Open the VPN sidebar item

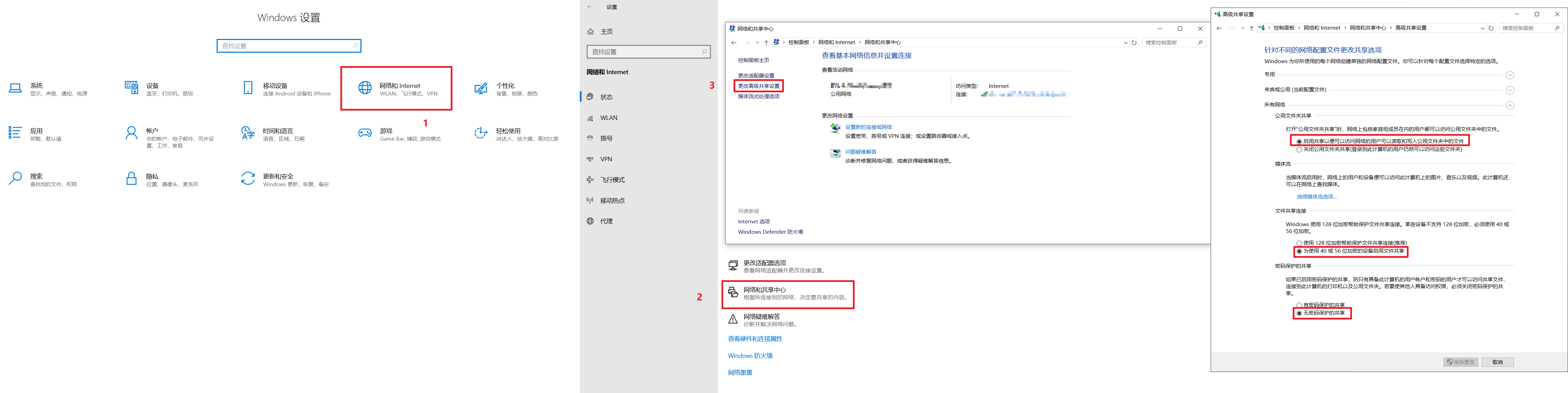coord(649,159)
